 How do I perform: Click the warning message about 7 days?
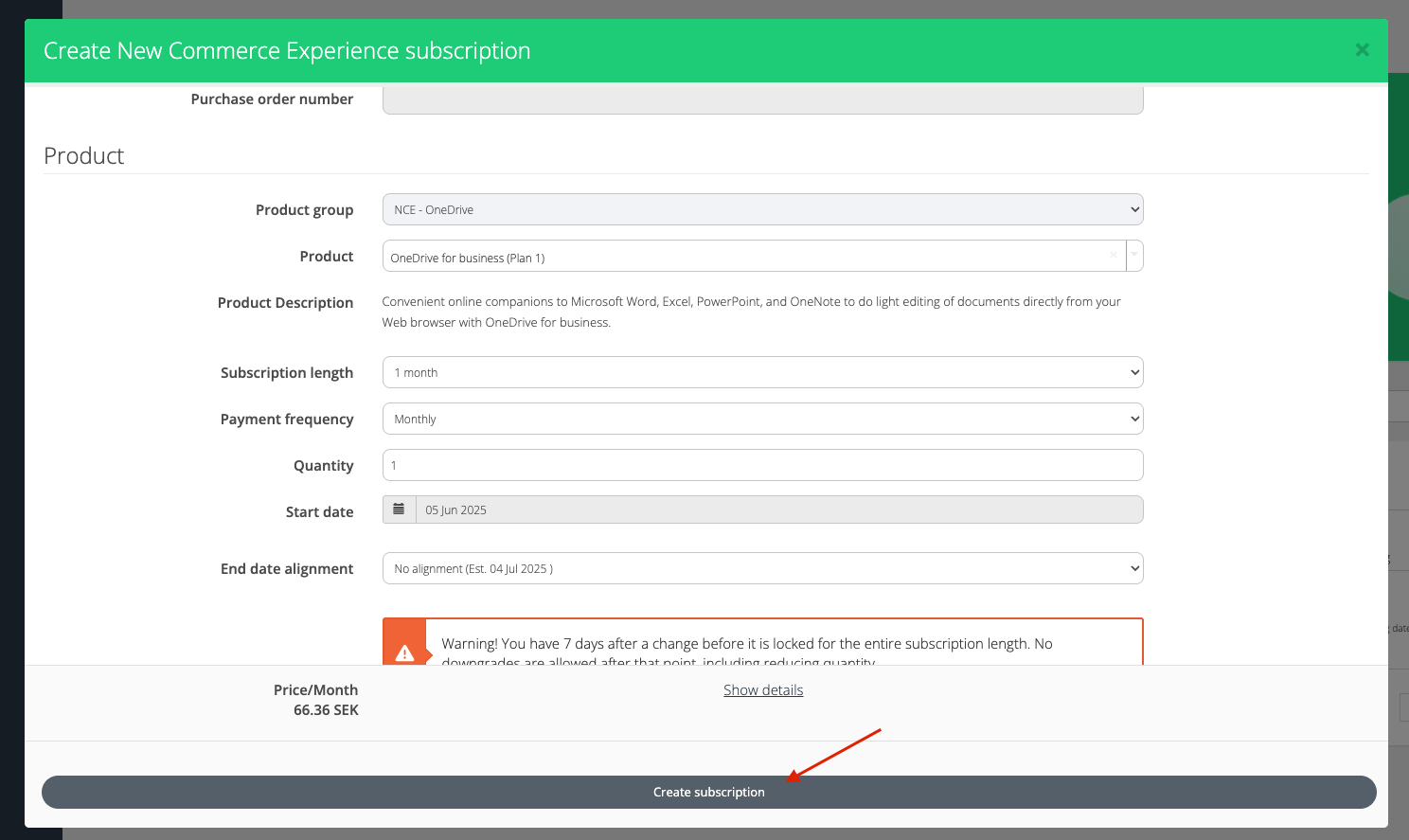(x=746, y=644)
